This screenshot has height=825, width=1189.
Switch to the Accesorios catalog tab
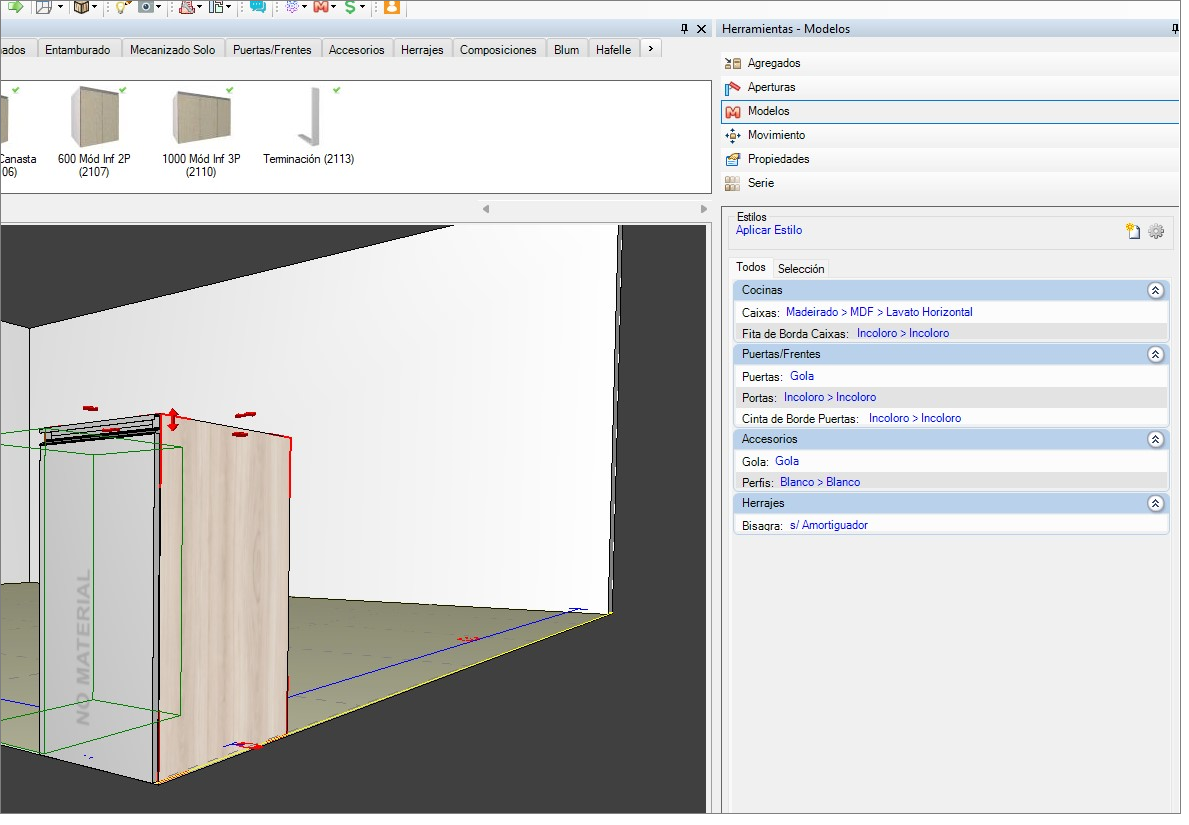click(356, 50)
